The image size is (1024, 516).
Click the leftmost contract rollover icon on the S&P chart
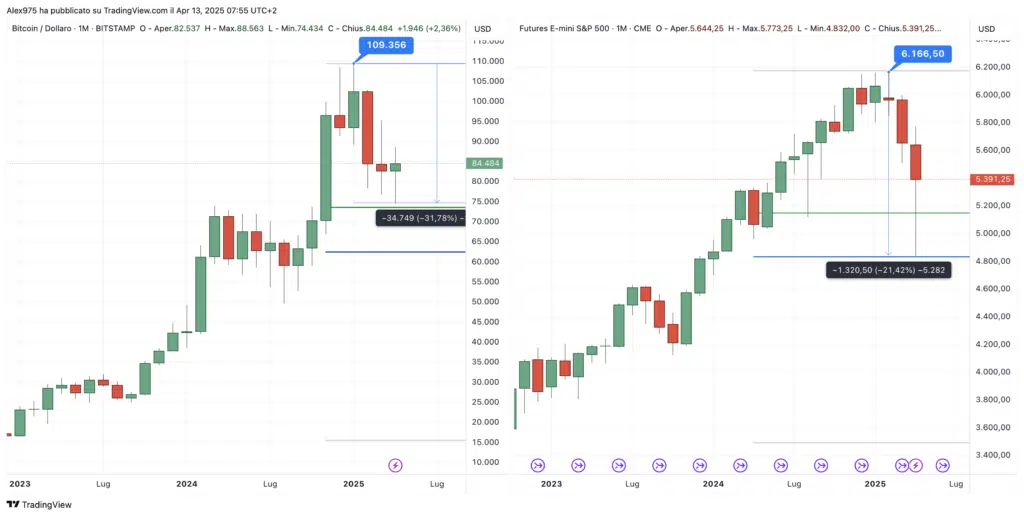[x=537, y=464]
